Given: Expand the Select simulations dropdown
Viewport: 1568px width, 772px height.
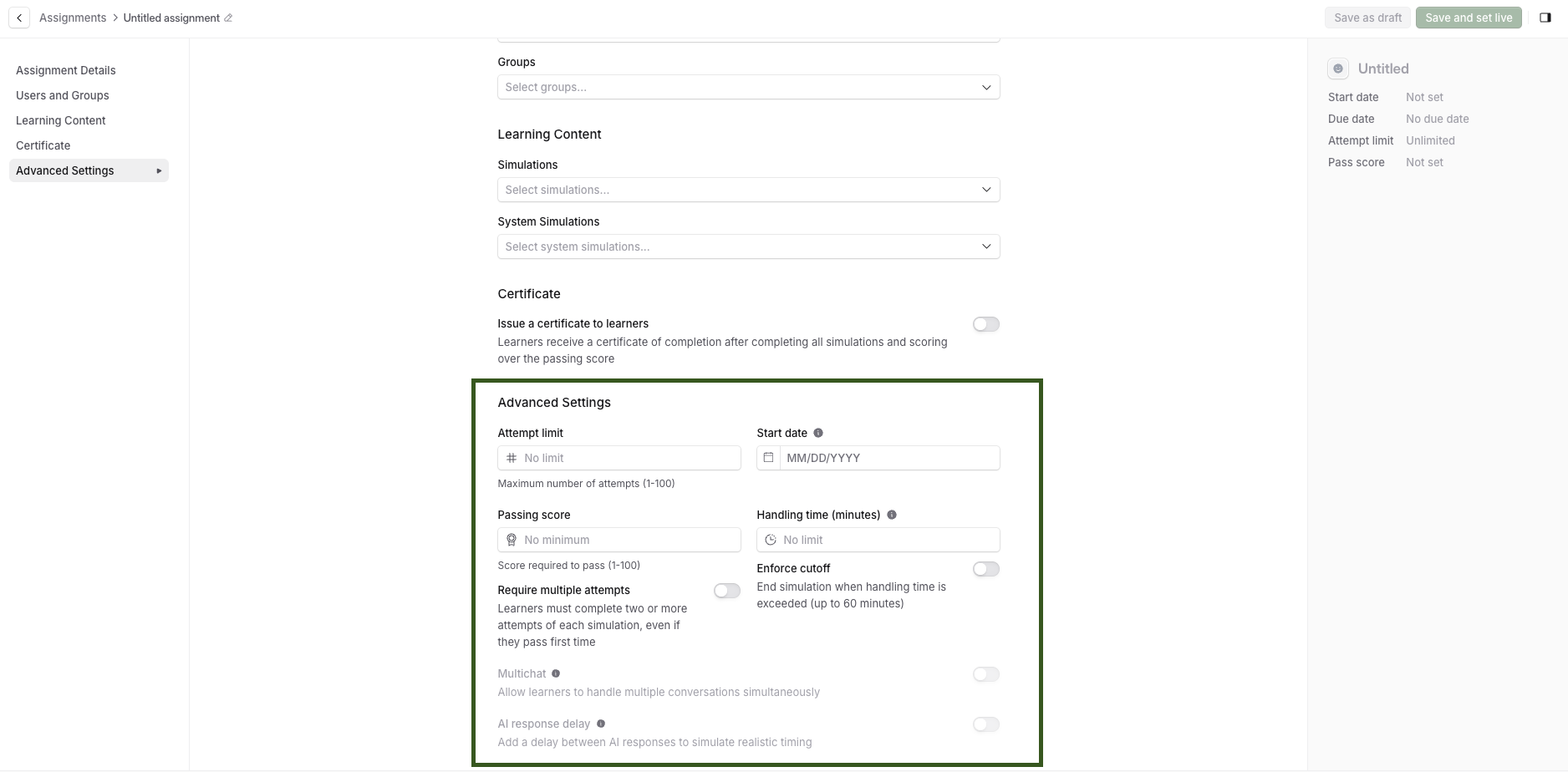Looking at the screenshot, I should (x=749, y=190).
